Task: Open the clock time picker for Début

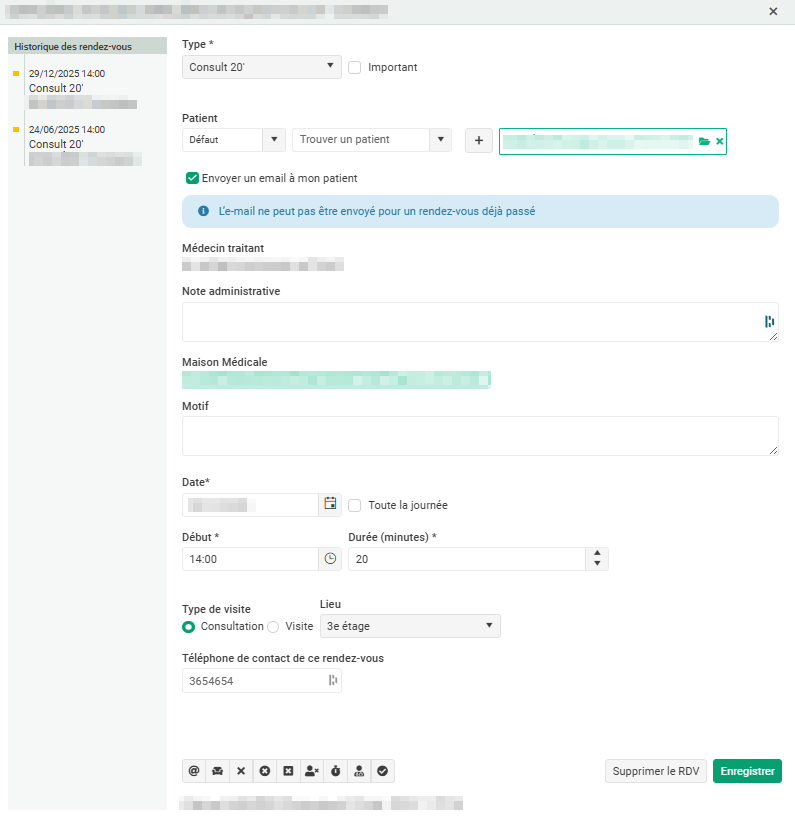Action: pos(330,559)
